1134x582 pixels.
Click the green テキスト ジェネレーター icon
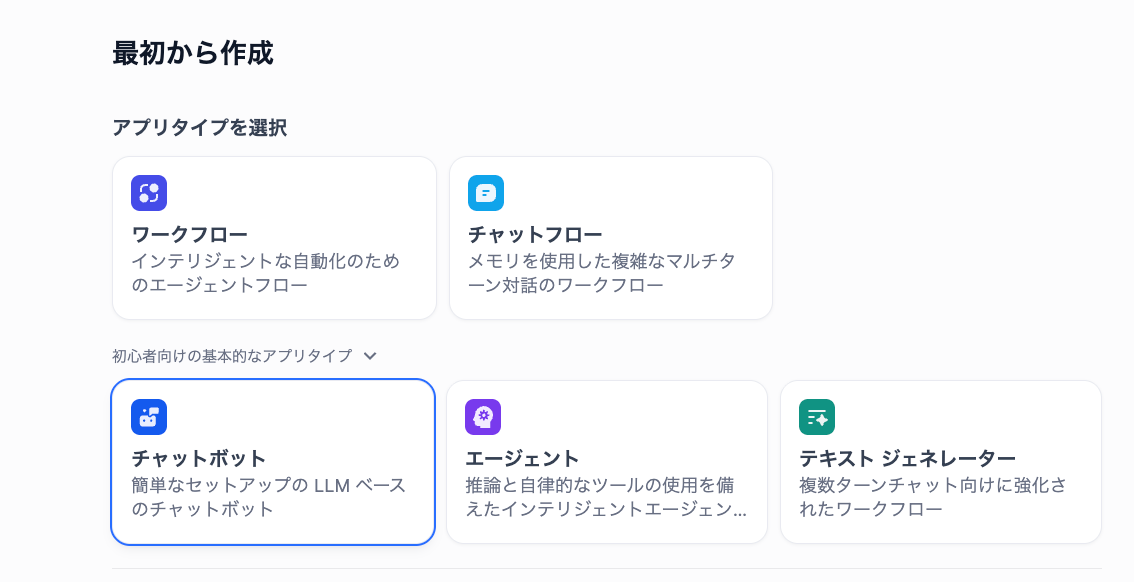click(817, 417)
